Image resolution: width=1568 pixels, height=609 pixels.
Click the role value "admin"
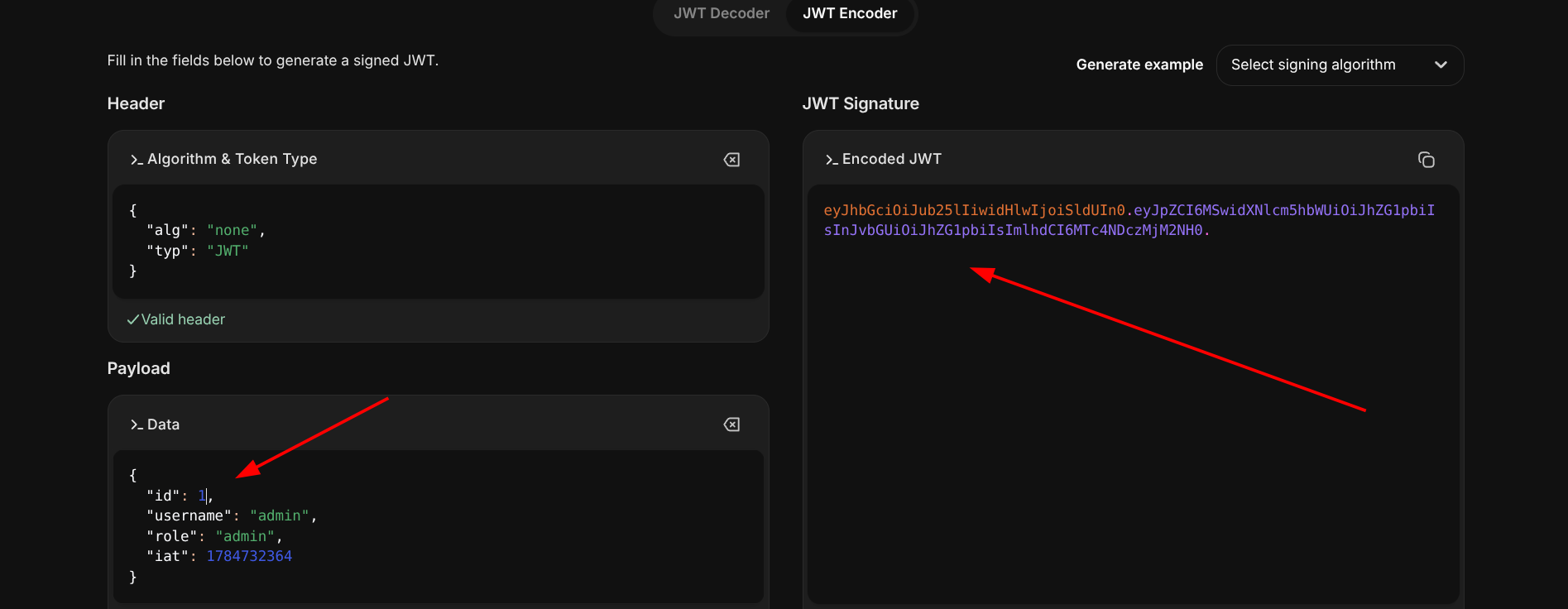click(x=245, y=536)
